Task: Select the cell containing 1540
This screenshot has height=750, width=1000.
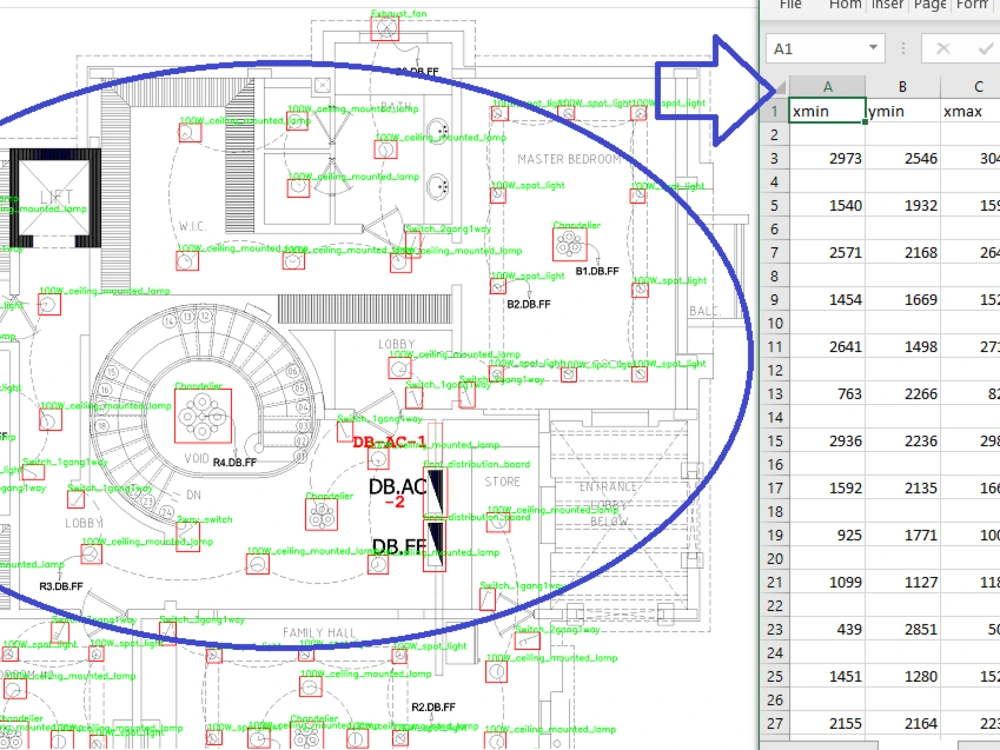Action: click(827, 205)
